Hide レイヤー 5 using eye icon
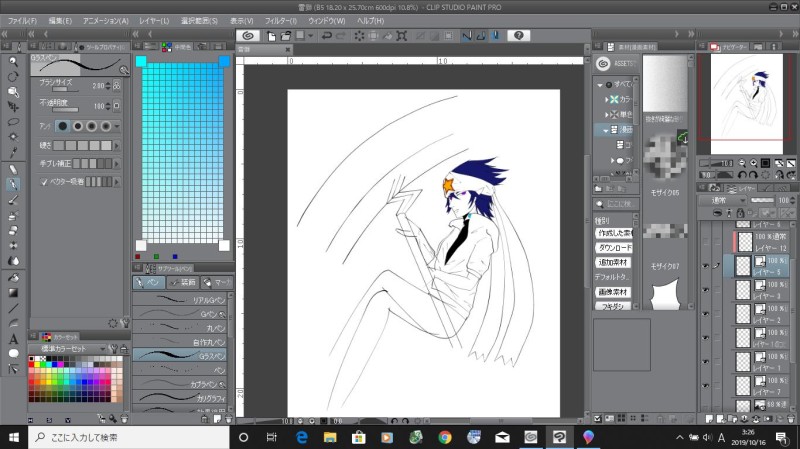Image resolution: width=800 pixels, height=449 pixels. 706,266
